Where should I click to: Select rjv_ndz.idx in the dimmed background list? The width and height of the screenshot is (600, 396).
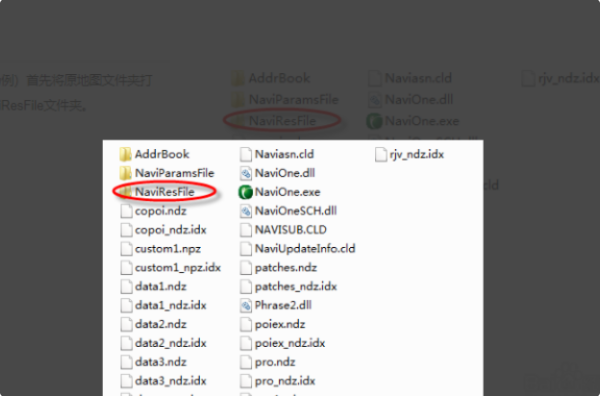(569, 78)
